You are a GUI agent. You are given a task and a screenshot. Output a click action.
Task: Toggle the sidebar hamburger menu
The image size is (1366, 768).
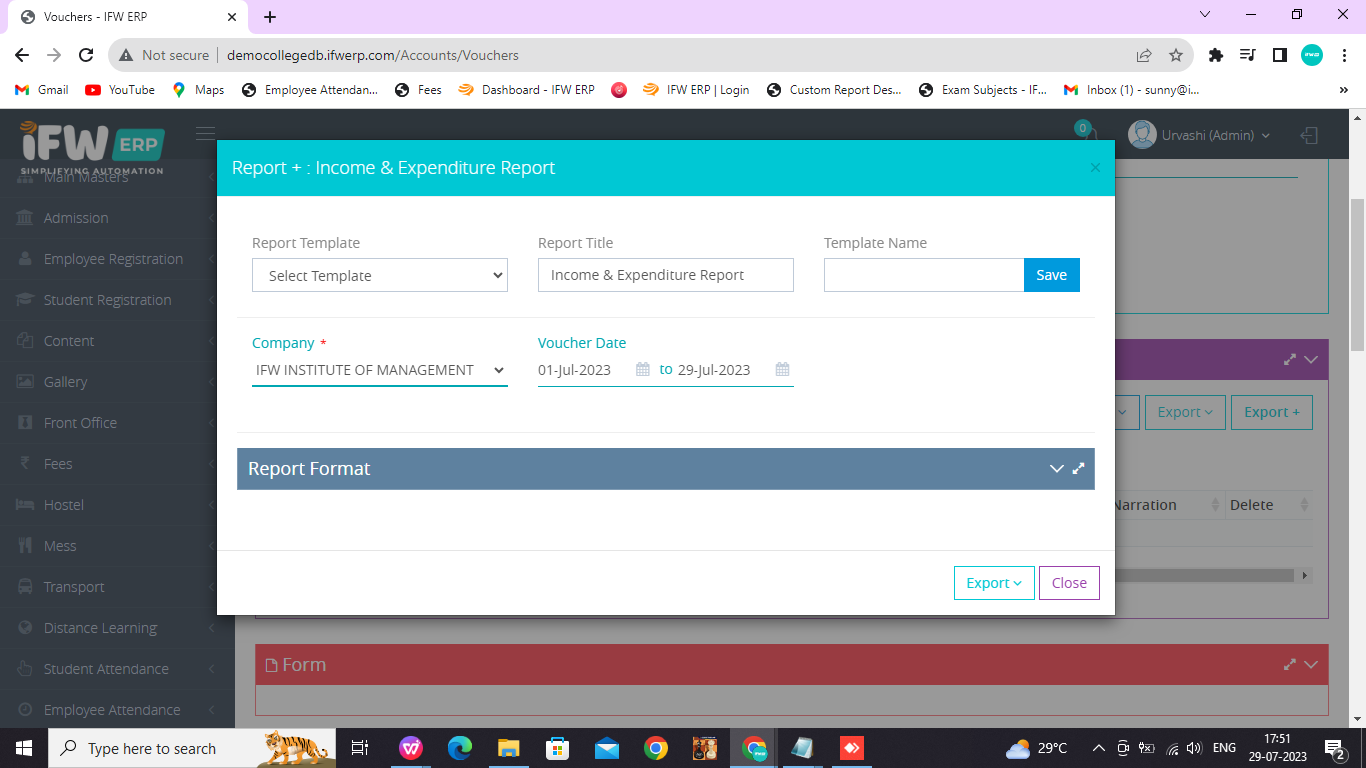point(205,133)
